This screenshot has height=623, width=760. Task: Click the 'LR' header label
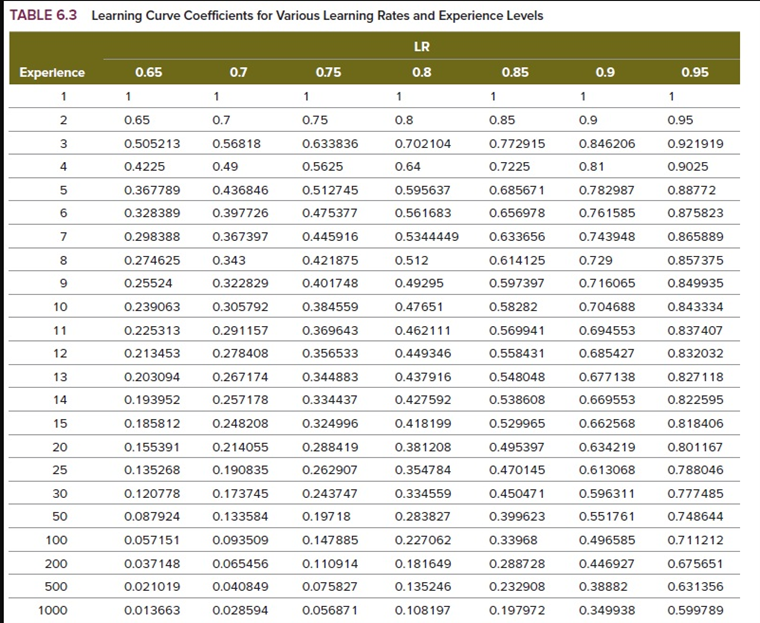422,47
